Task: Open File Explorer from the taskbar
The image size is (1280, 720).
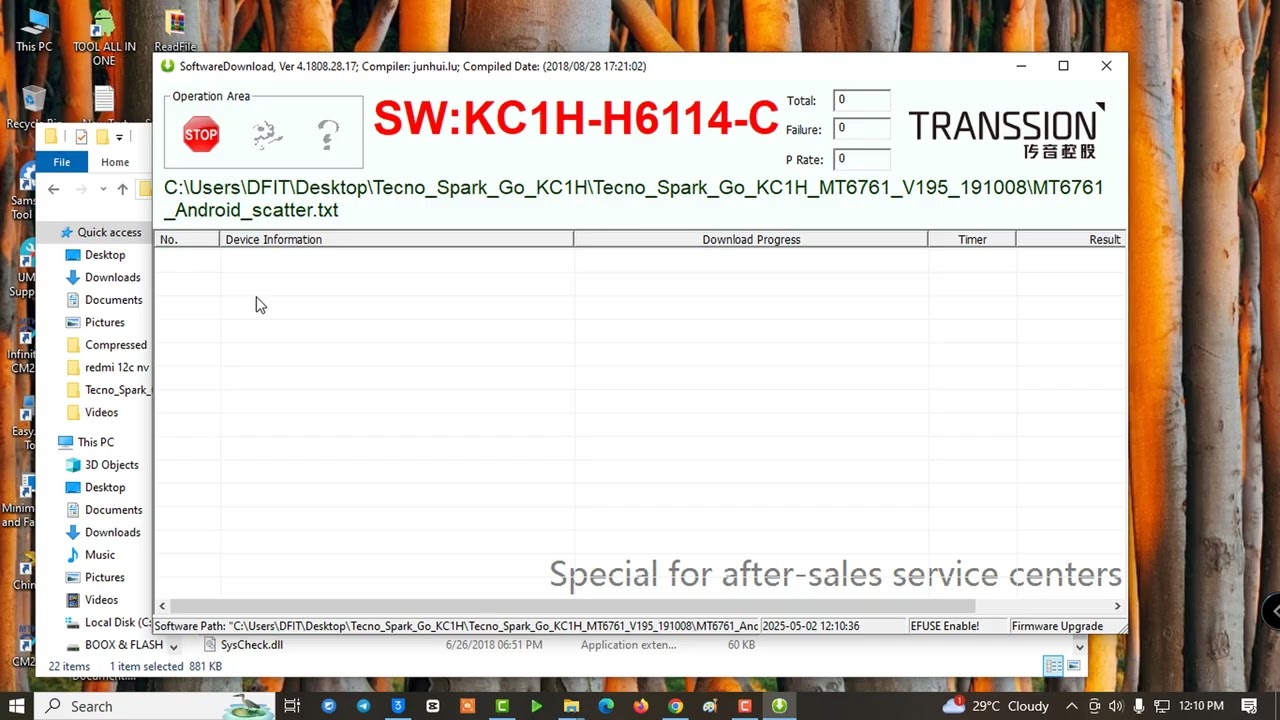Action: click(571, 706)
